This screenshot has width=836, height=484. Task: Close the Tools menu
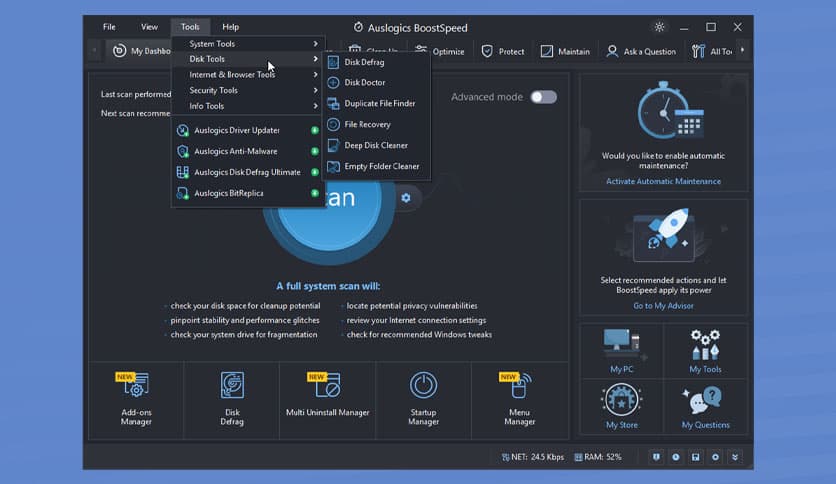(x=190, y=27)
